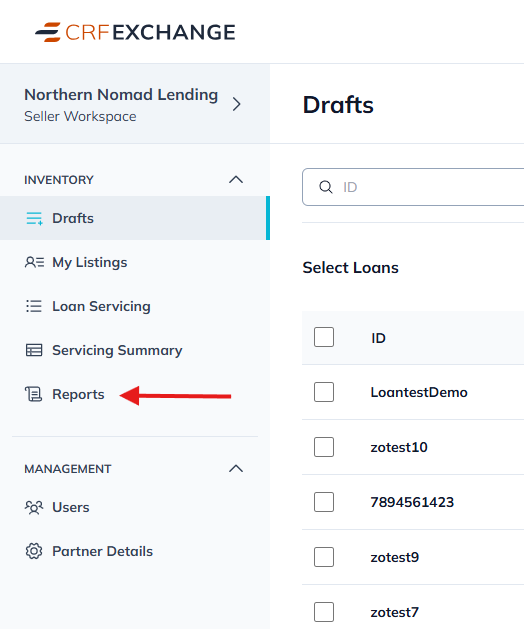Click the Loan Servicing list icon
Viewport: 524px width, 629px height.
tap(34, 306)
